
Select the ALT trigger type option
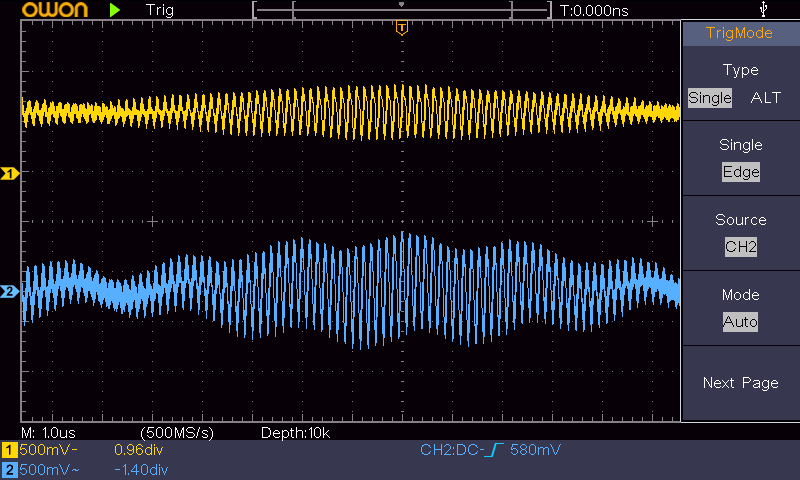coord(765,98)
